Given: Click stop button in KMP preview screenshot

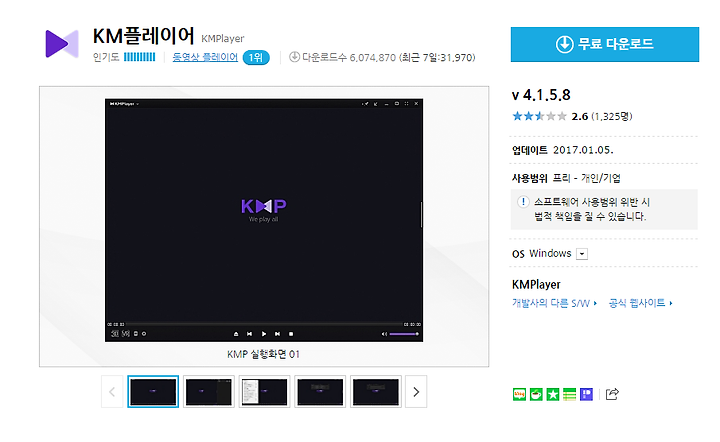Looking at the screenshot, I should pos(291,334).
